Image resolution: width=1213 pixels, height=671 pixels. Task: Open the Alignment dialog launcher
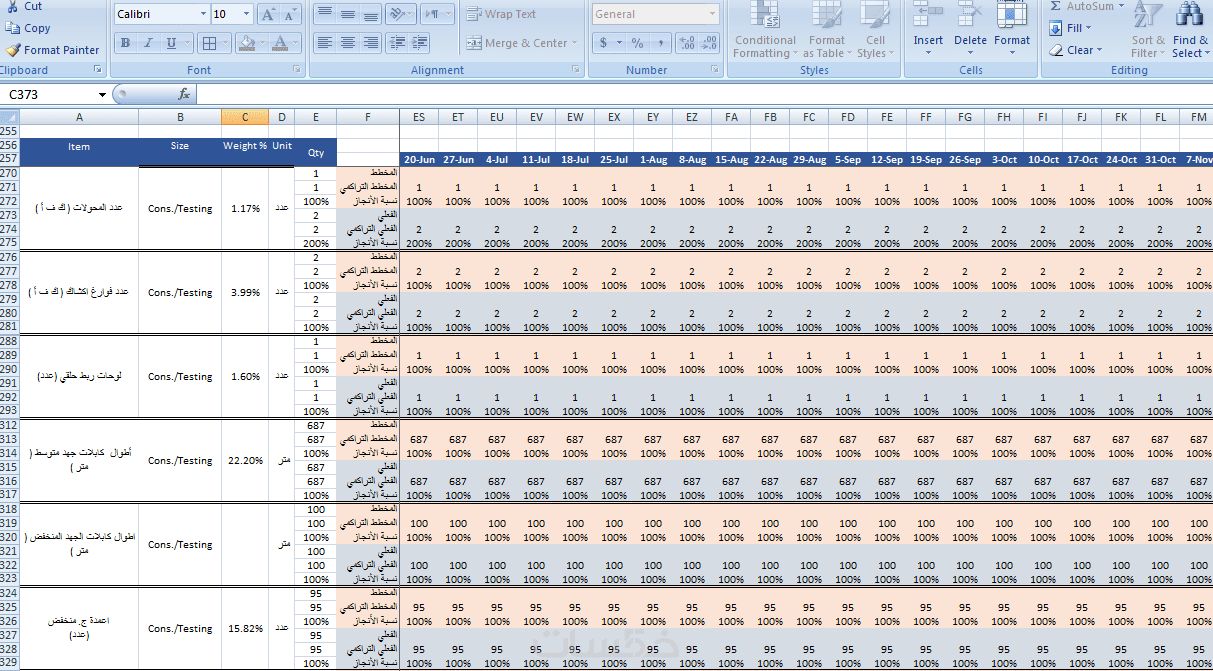click(x=576, y=70)
